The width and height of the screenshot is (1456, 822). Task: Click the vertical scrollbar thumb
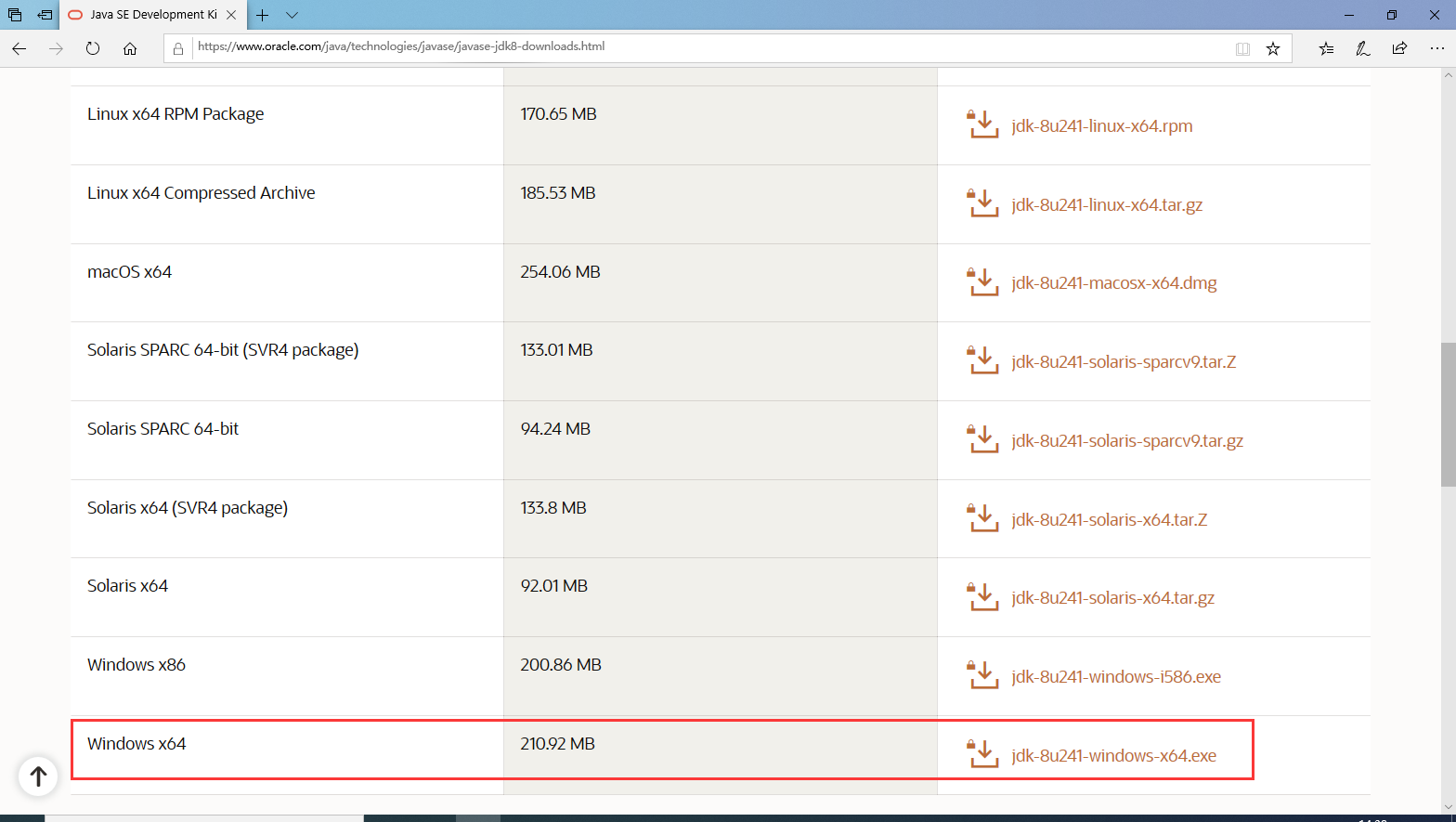(1448, 414)
